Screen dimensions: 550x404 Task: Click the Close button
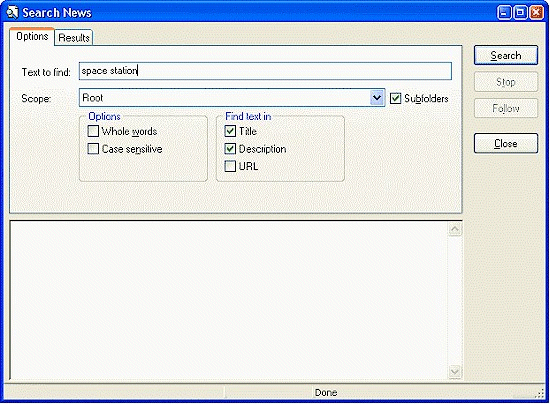[x=505, y=143]
